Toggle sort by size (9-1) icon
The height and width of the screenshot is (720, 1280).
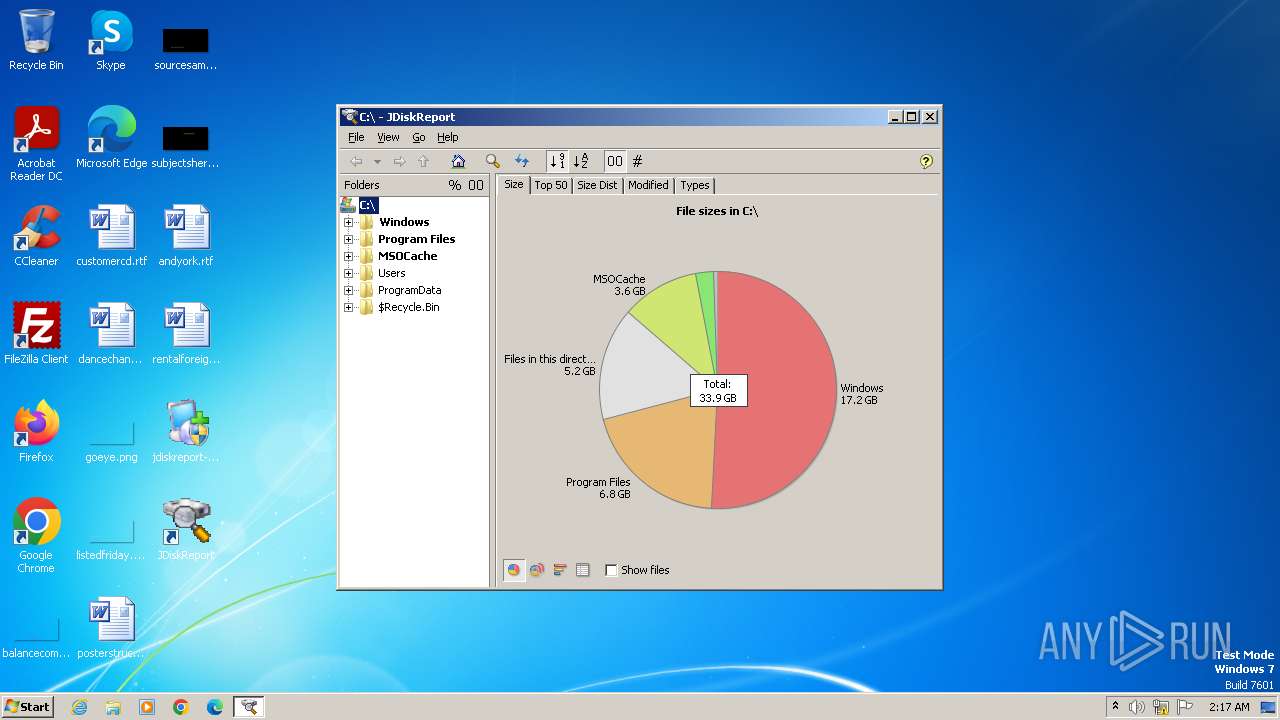point(557,161)
